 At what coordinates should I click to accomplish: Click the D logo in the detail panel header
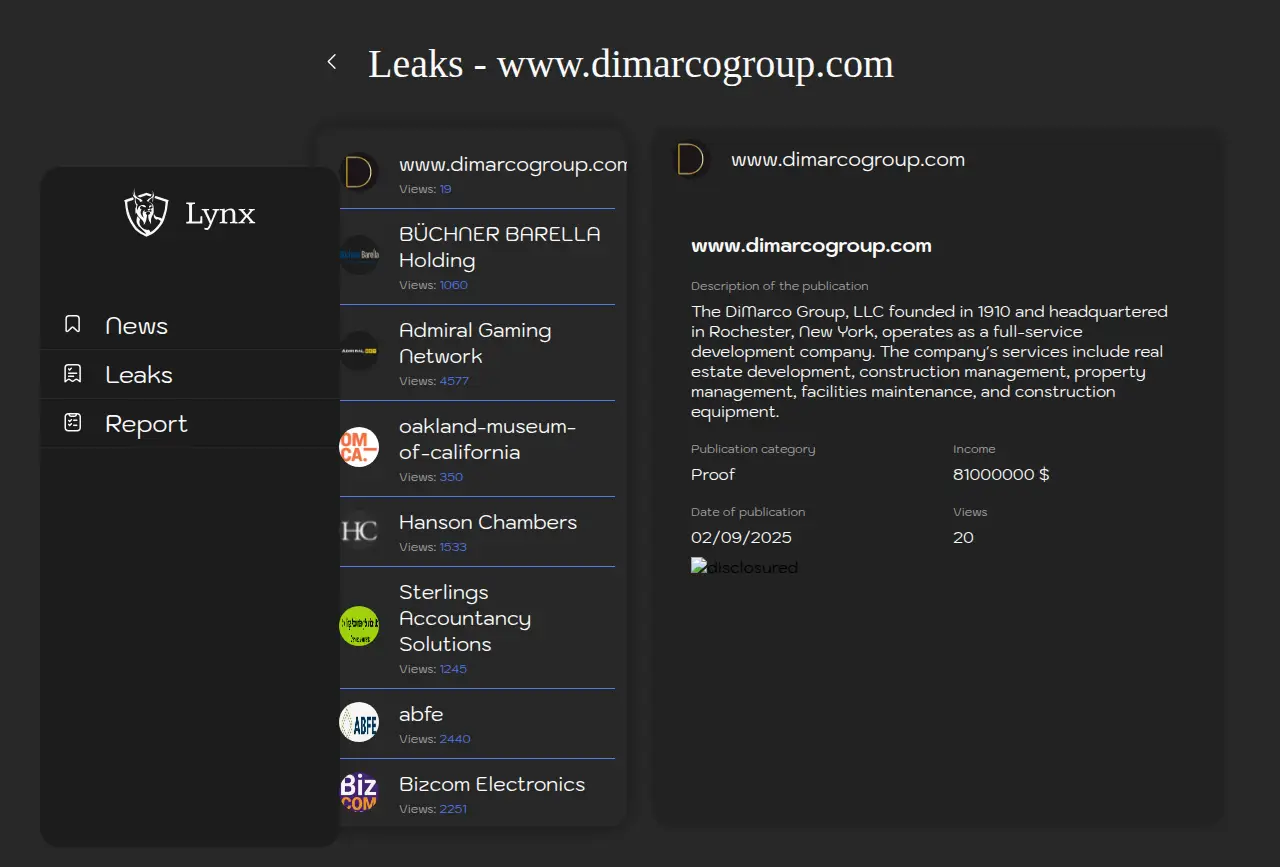point(690,159)
